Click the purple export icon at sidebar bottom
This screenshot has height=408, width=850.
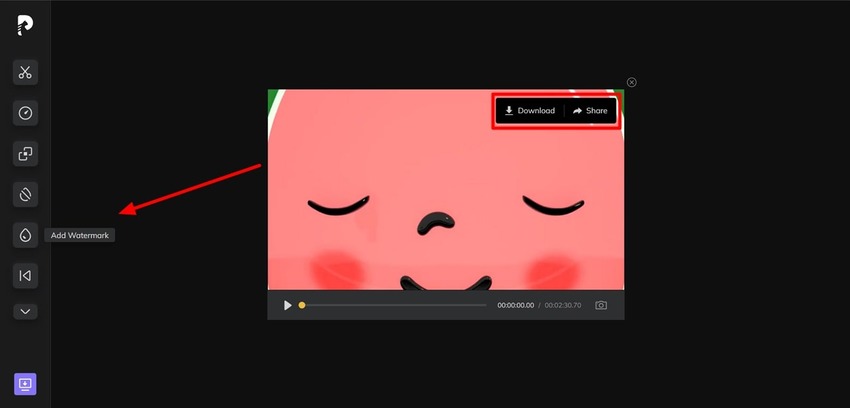[x=25, y=384]
